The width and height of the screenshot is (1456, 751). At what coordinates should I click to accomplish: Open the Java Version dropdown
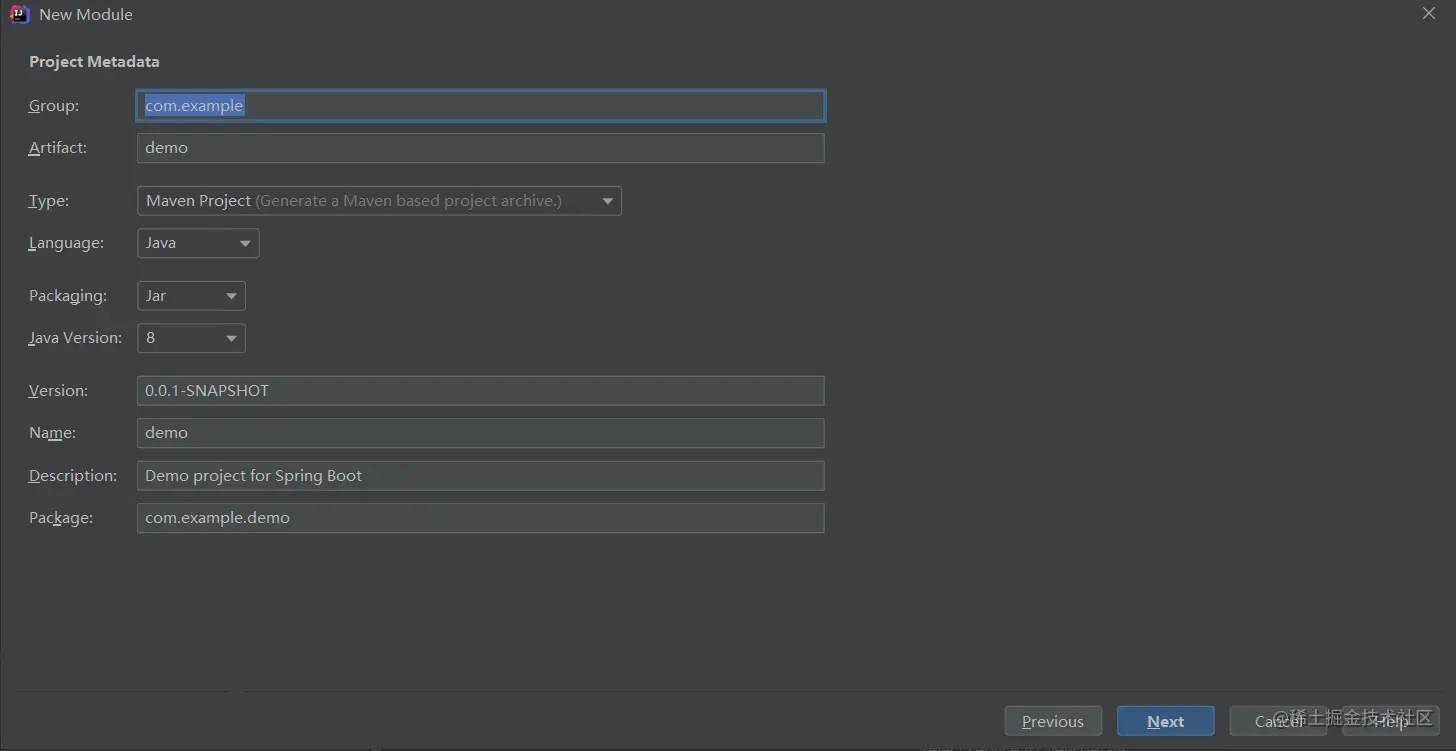click(191, 338)
